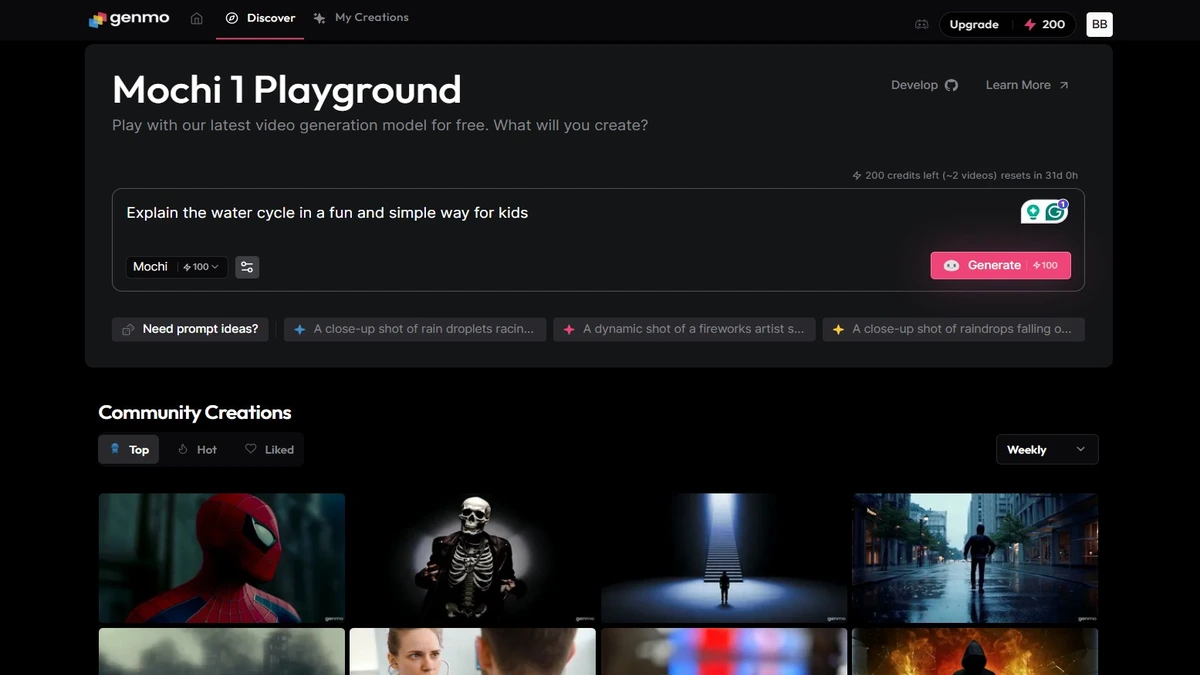Expand the Mochi model dropdown
1200x675 pixels.
tap(177, 267)
